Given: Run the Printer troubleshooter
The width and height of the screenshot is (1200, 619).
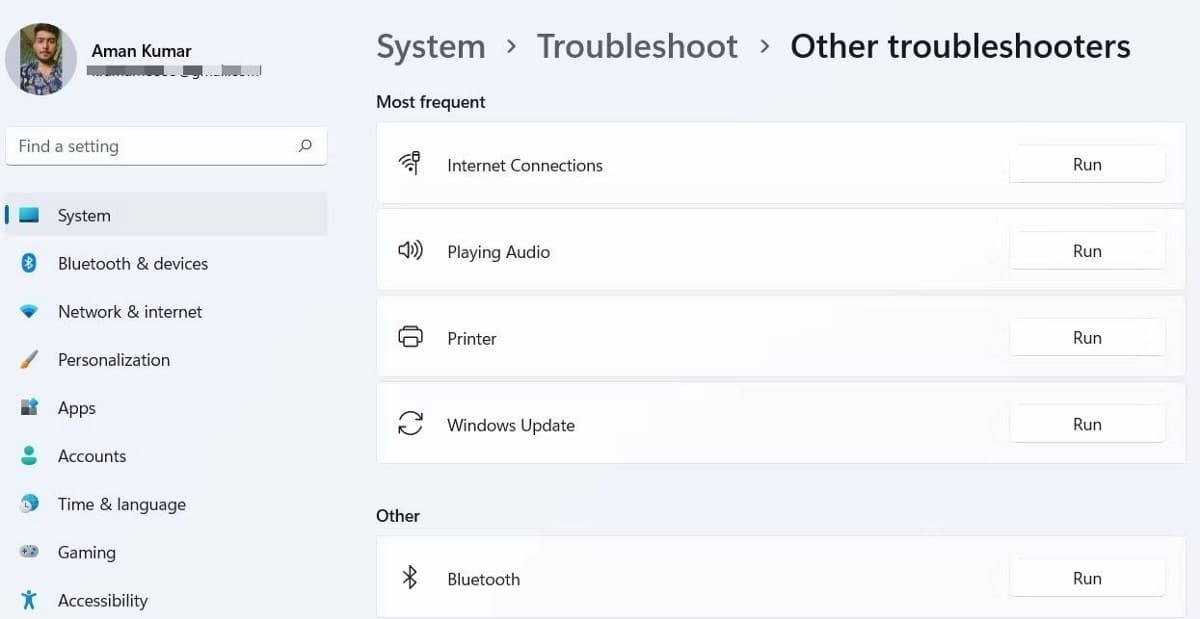Looking at the screenshot, I should pyautogui.click(x=1087, y=338).
